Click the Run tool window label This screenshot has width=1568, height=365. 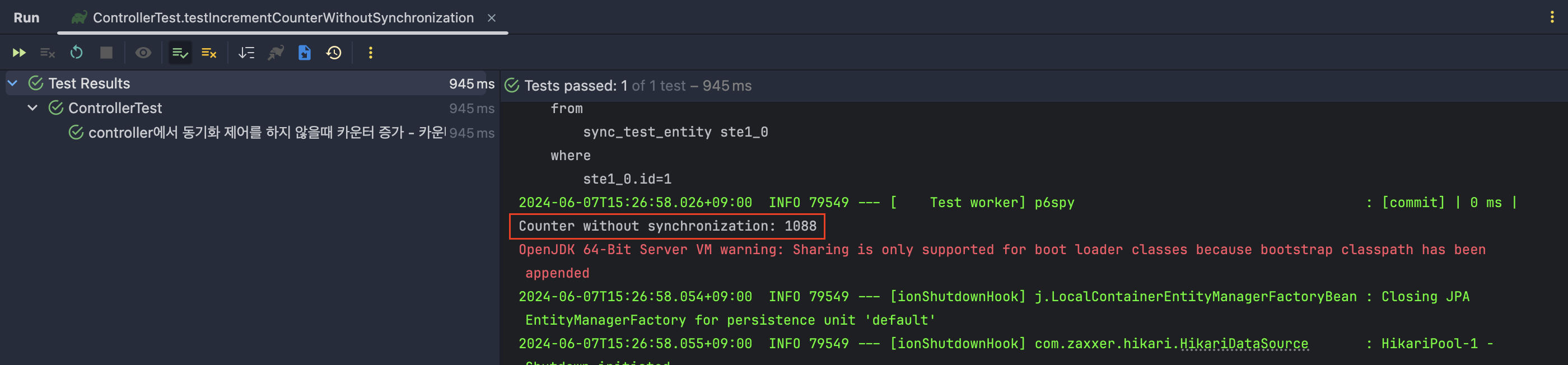26,18
